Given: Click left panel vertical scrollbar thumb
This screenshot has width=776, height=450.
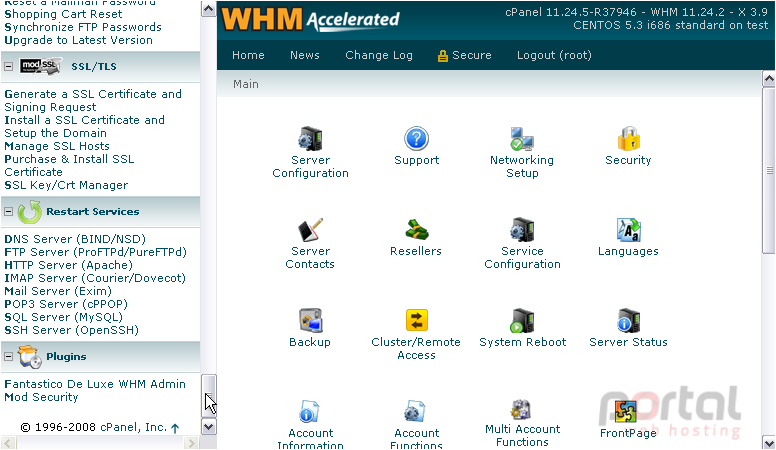Looking at the screenshot, I should point(209,395).
